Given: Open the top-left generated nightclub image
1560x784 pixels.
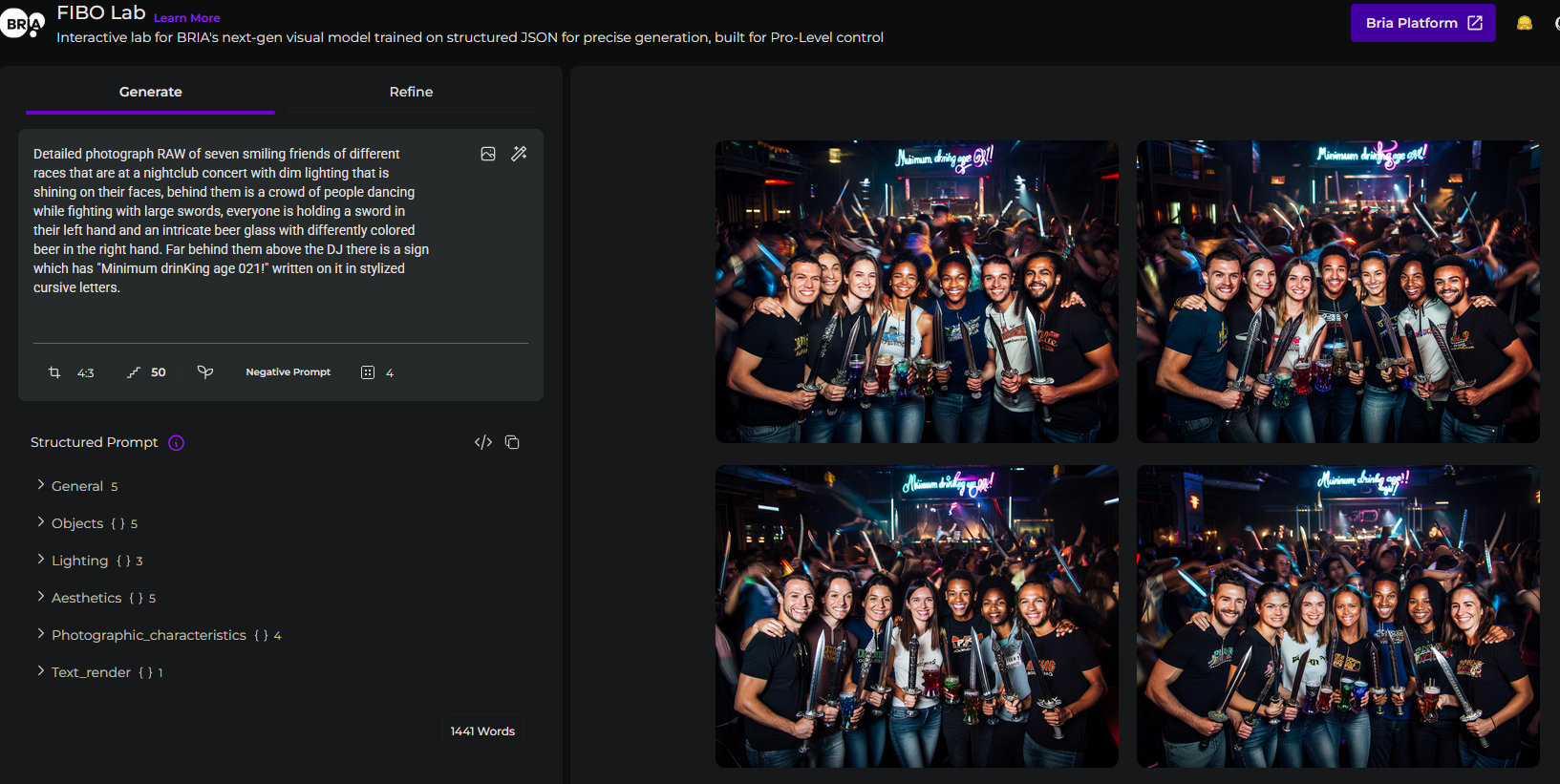Looking at the screenshot, I should coord(917,291).
